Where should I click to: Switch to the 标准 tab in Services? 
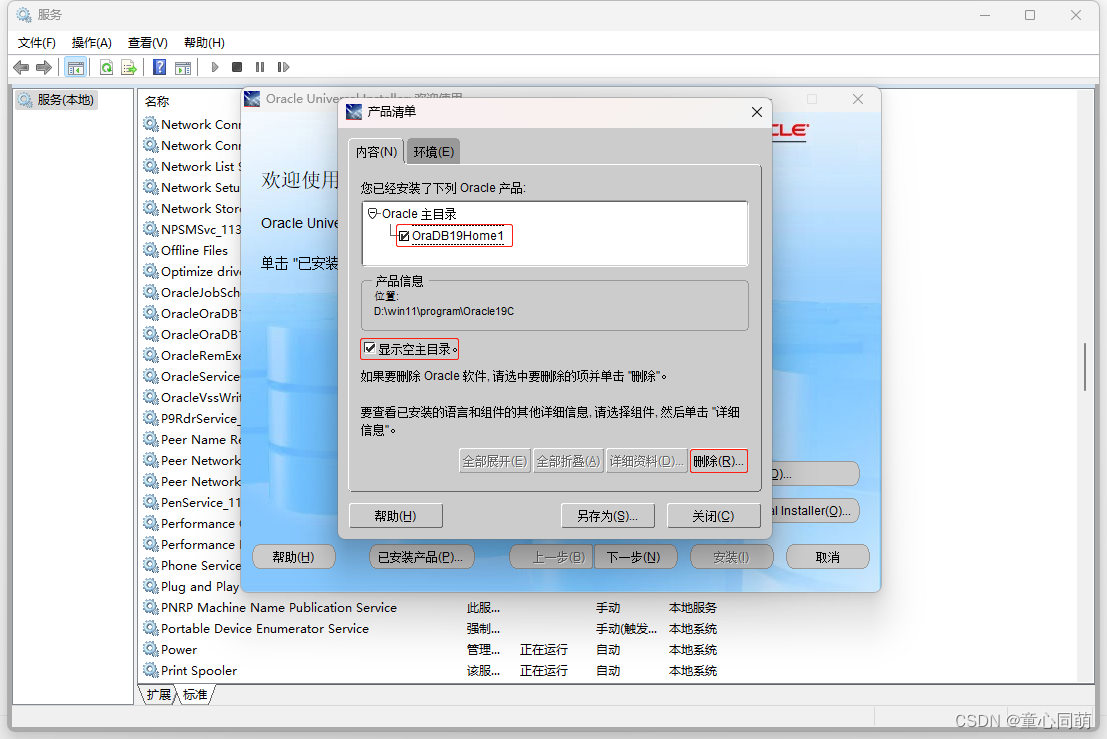[x=195, y=695]
